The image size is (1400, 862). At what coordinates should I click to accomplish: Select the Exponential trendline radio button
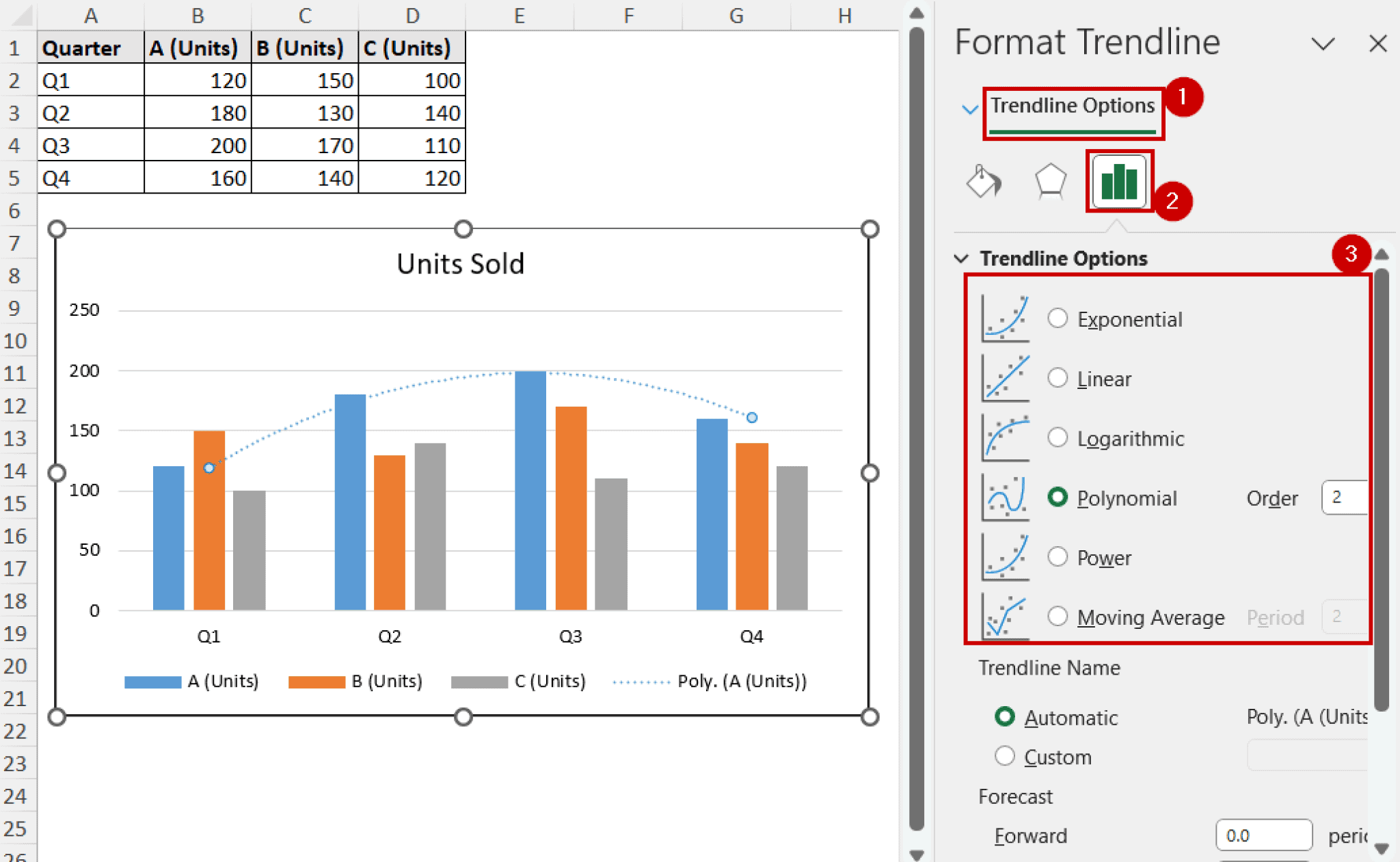click(1058, 317)
